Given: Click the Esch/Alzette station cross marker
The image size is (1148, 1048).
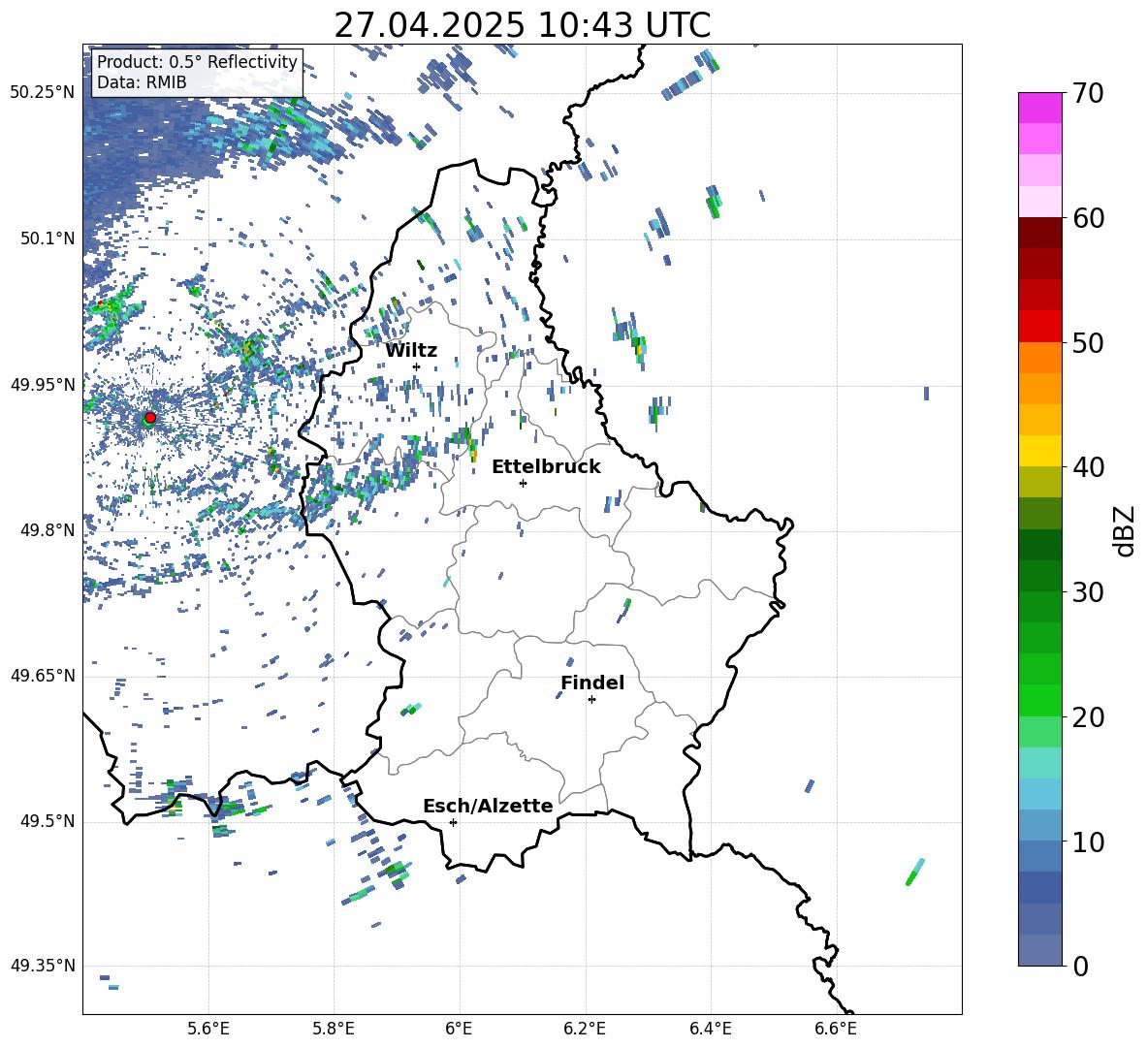Looking at the screenshot, I should coord(453,822).
